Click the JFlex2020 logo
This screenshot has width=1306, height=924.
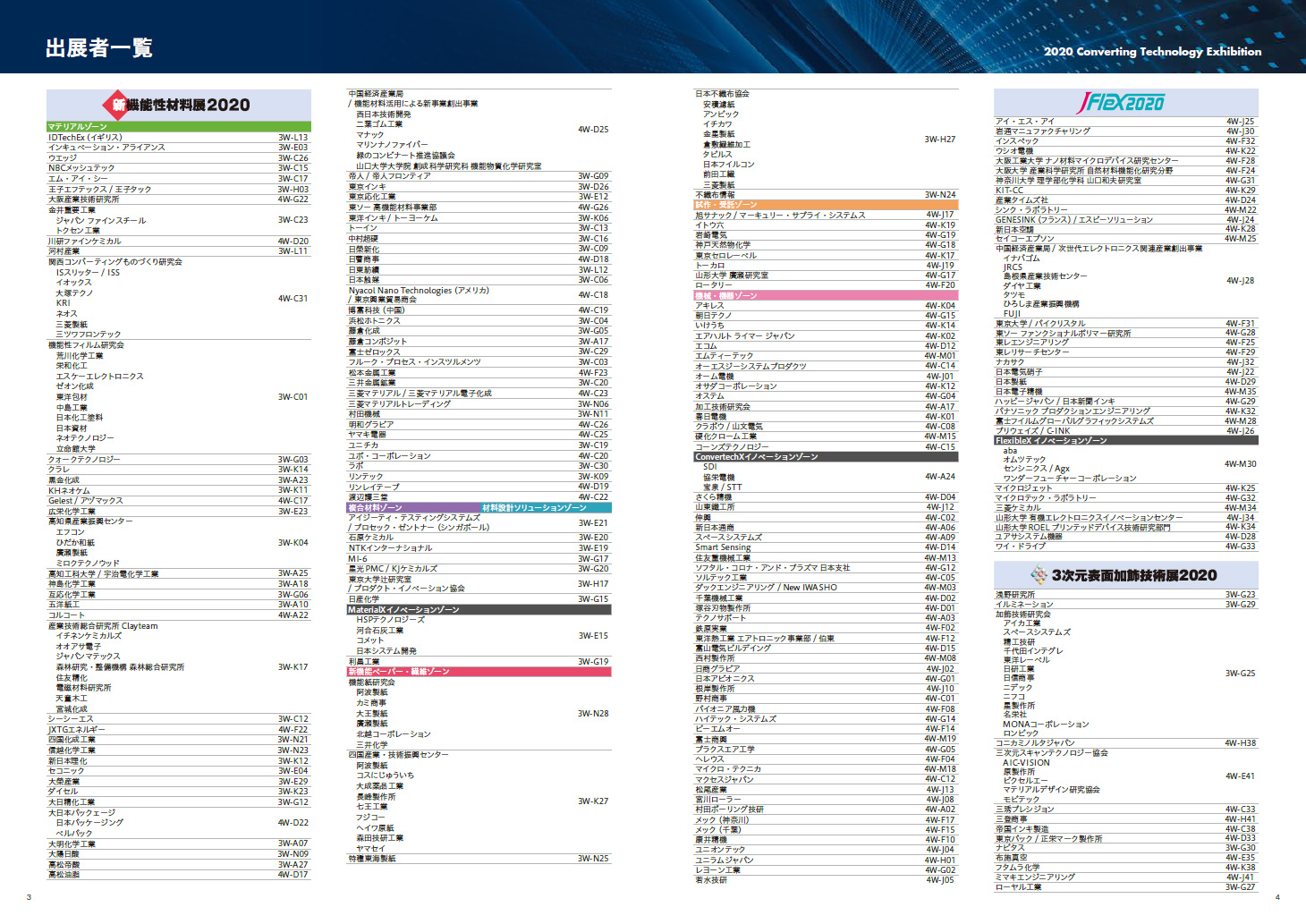[1121, 102]
